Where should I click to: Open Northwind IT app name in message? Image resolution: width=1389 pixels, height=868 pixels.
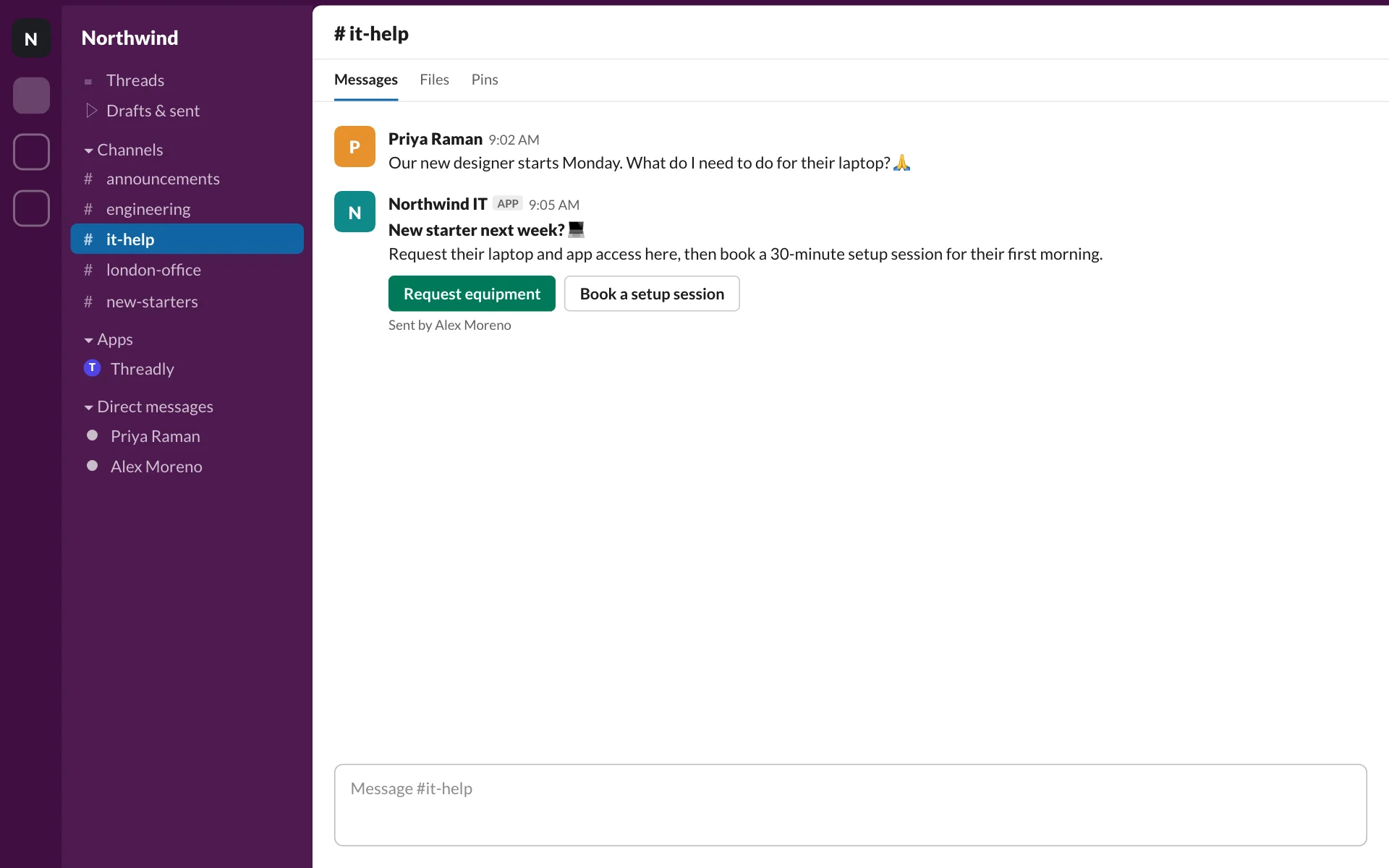(438, 204)
